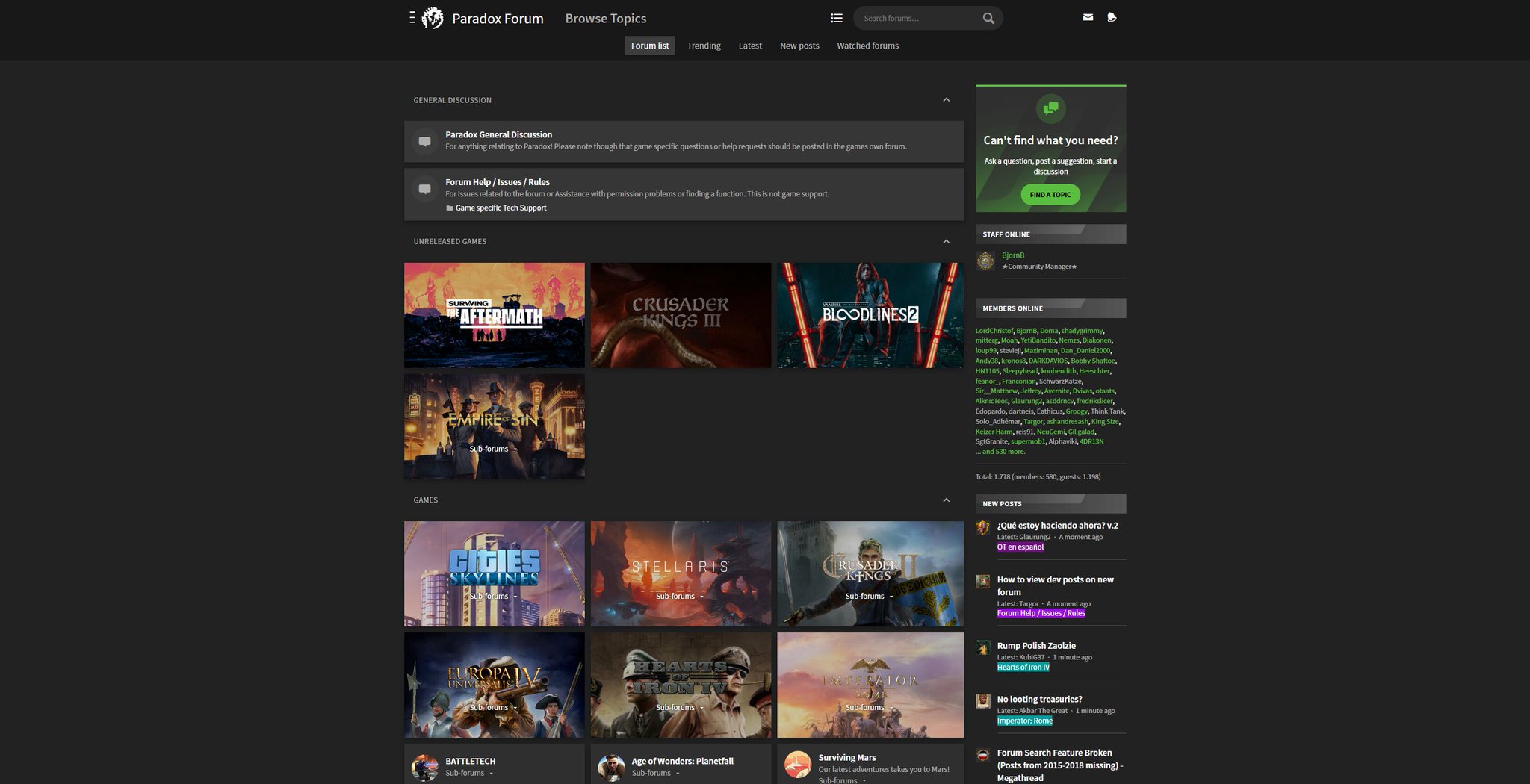Screen dimensions: 1530x784
Task: Click avatar next to How to view dev posts
Action: point(983,582)
